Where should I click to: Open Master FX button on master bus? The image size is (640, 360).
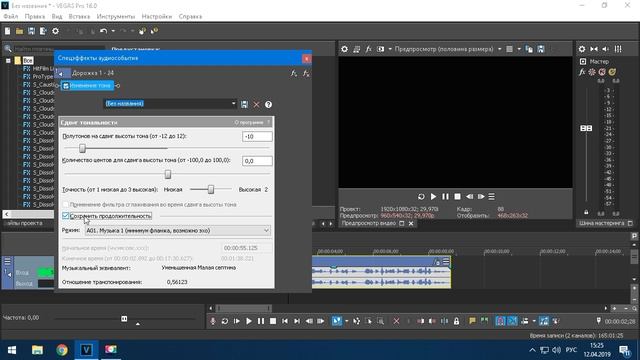[x=582, y=72]
